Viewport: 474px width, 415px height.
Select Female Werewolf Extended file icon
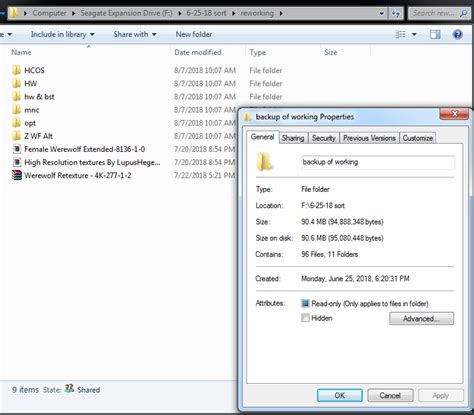pos(17,149)
